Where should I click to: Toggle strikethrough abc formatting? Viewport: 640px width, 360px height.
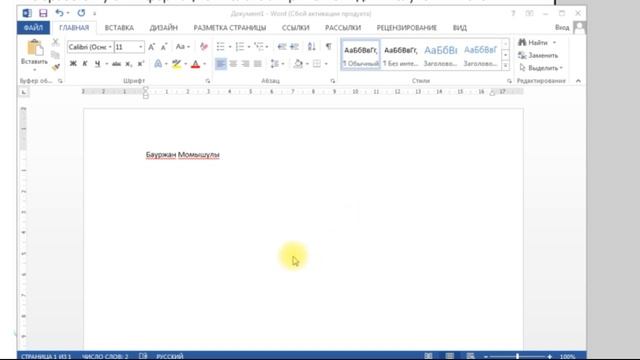click(116, 64)
